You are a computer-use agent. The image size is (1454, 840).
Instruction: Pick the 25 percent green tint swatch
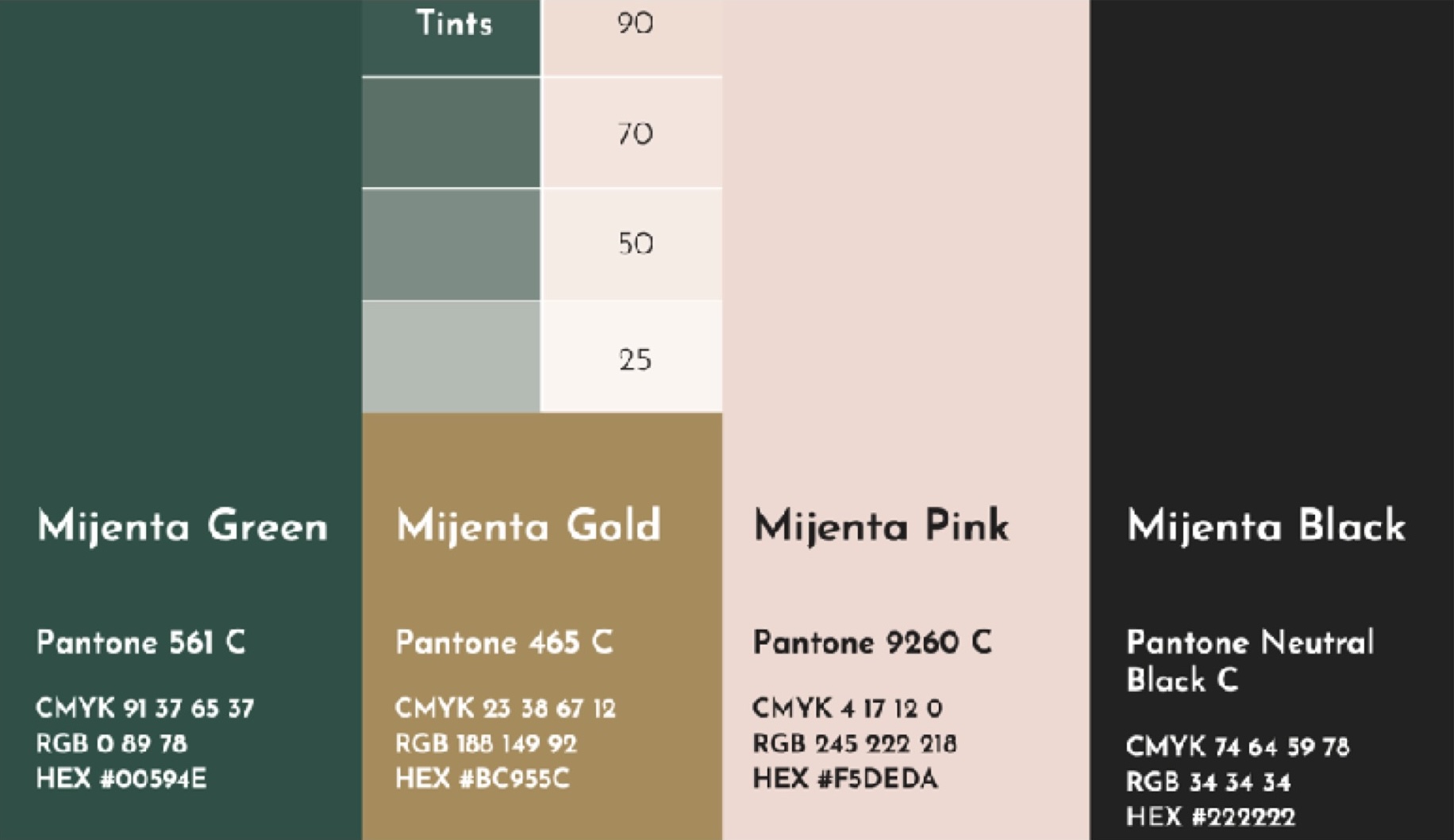tap(451, 357)
